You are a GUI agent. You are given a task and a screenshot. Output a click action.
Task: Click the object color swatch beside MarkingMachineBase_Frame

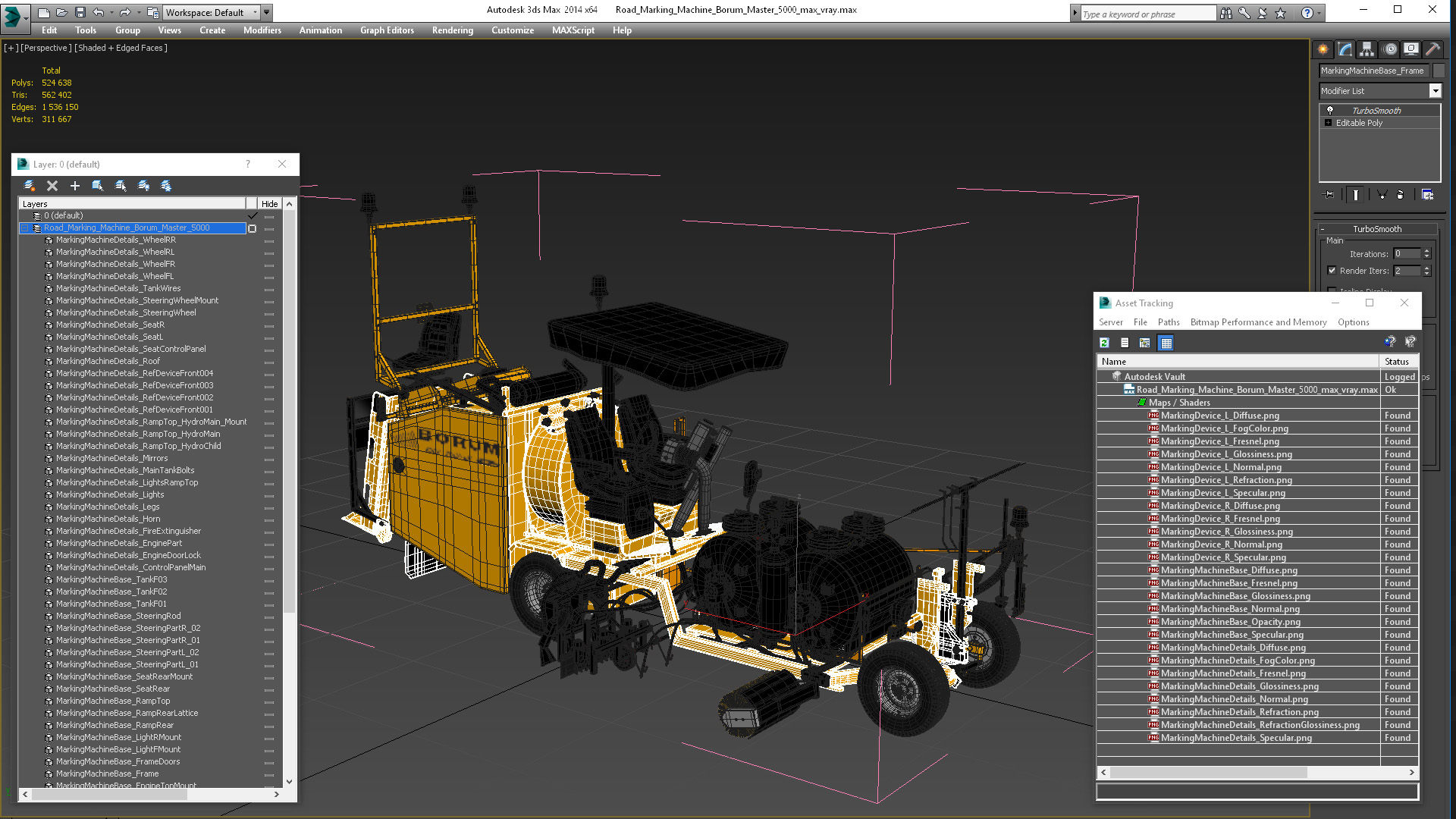(x=1439, y=71)
